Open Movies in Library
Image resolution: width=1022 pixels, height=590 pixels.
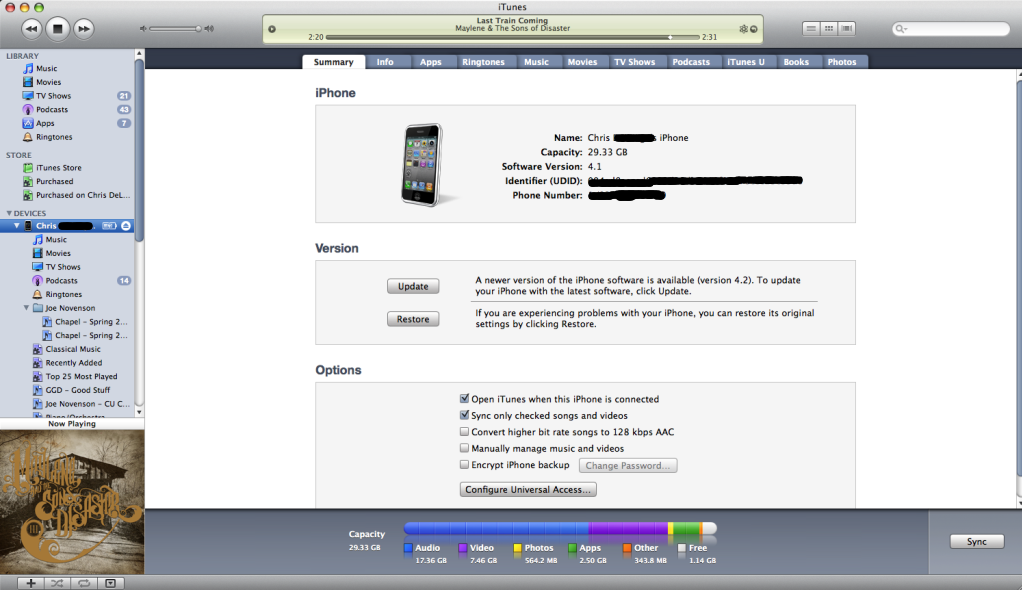(48, 82)
